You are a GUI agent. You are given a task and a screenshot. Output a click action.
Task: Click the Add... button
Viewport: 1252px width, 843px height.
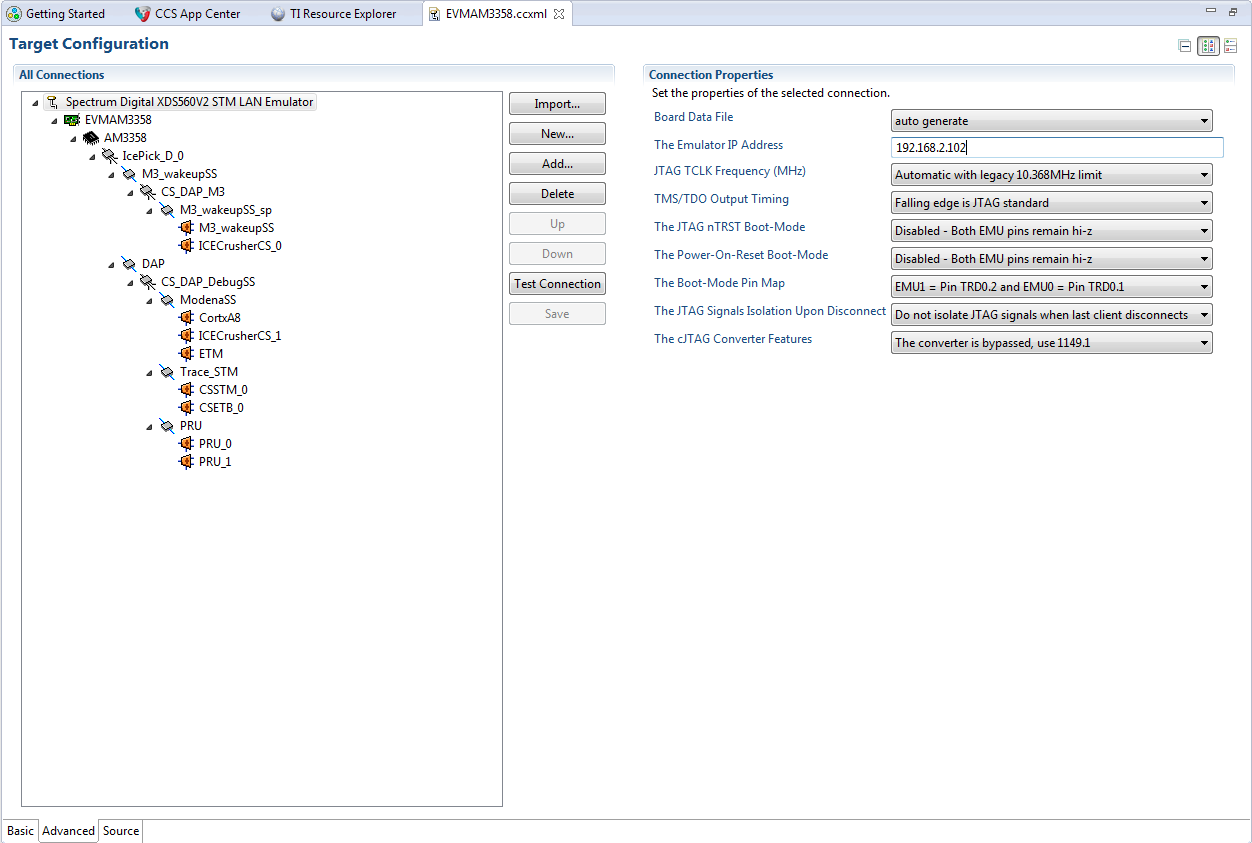click(557, 164)
